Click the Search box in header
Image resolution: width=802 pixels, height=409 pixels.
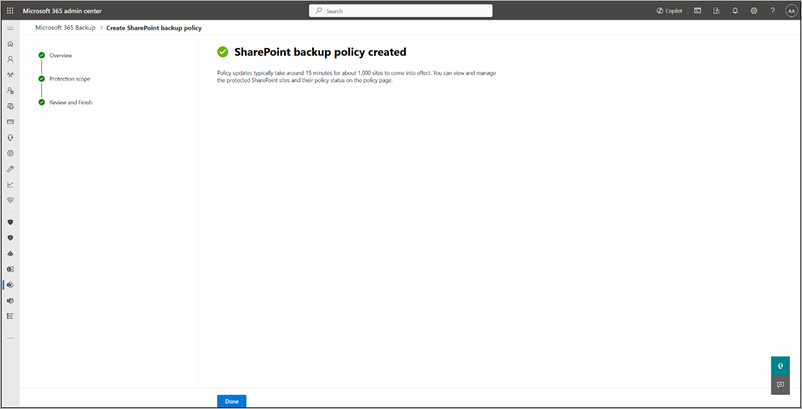400,11
